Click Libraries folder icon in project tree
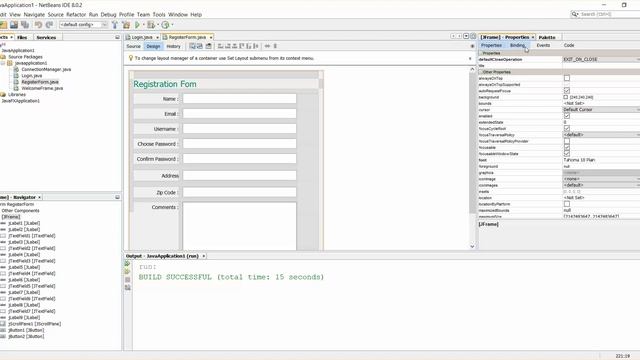 3,94
